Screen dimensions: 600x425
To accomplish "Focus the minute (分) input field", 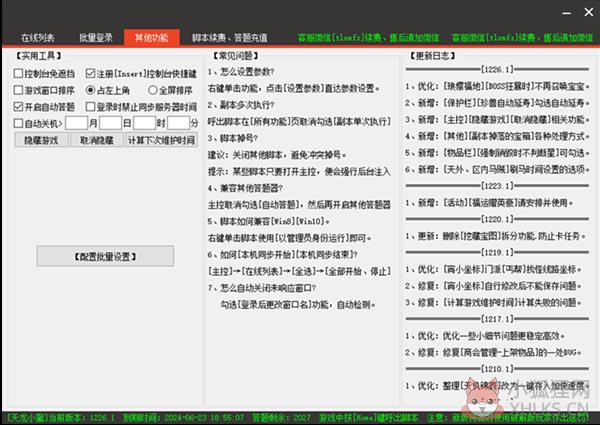I will tap(178, 123).
